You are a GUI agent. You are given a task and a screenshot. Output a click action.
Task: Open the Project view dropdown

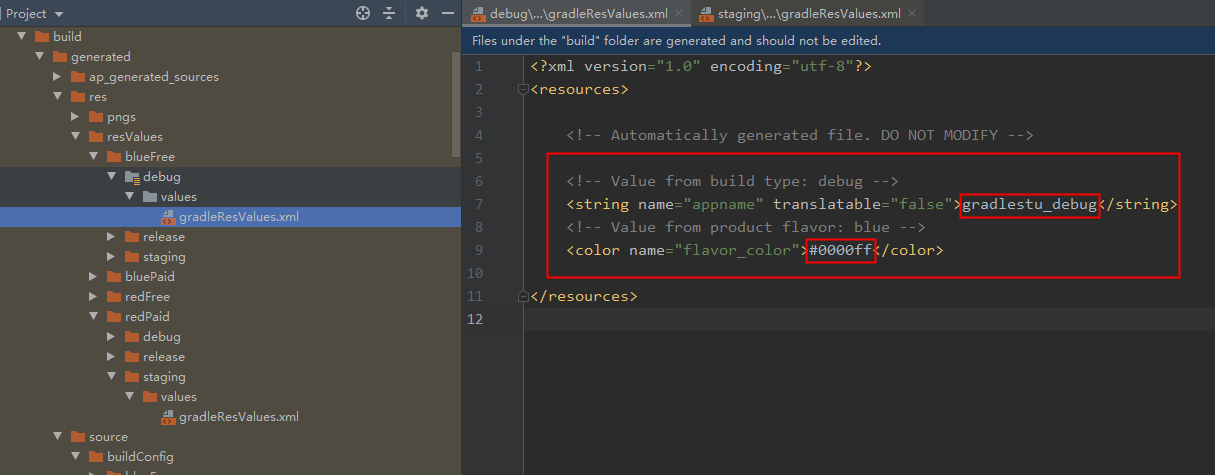pos(36,13)
